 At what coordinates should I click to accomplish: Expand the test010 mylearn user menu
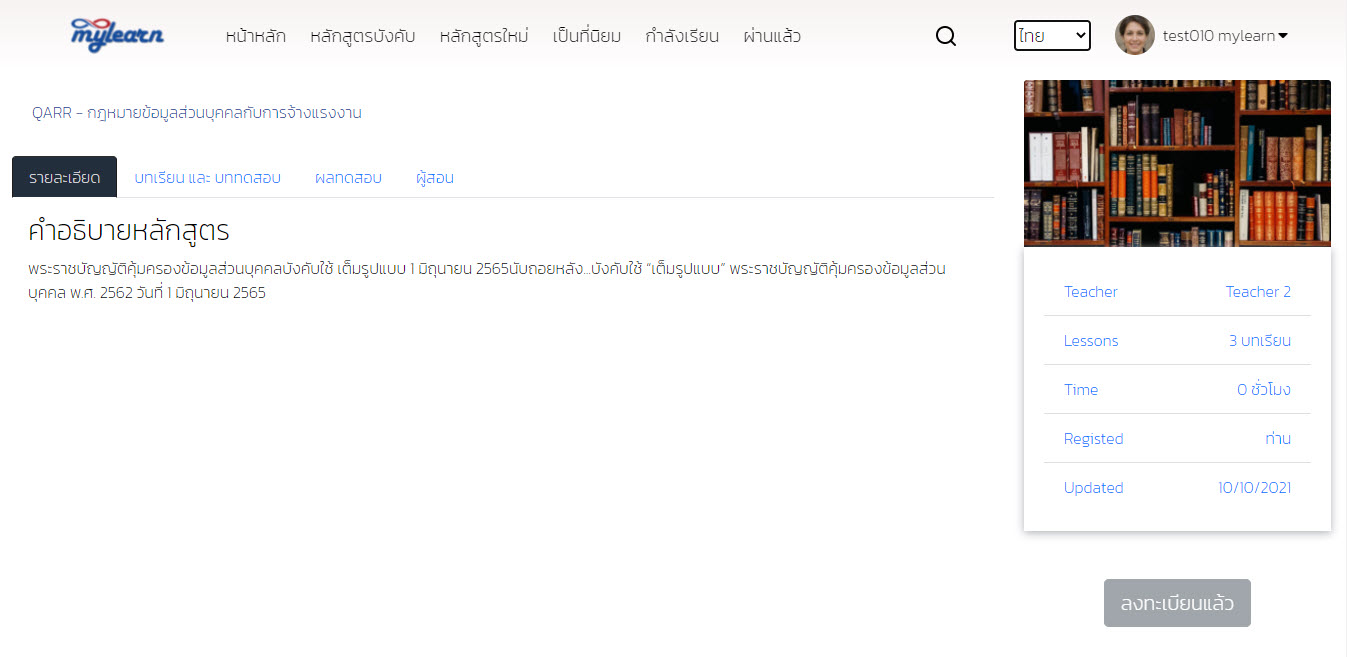(x=1225, y=36)
